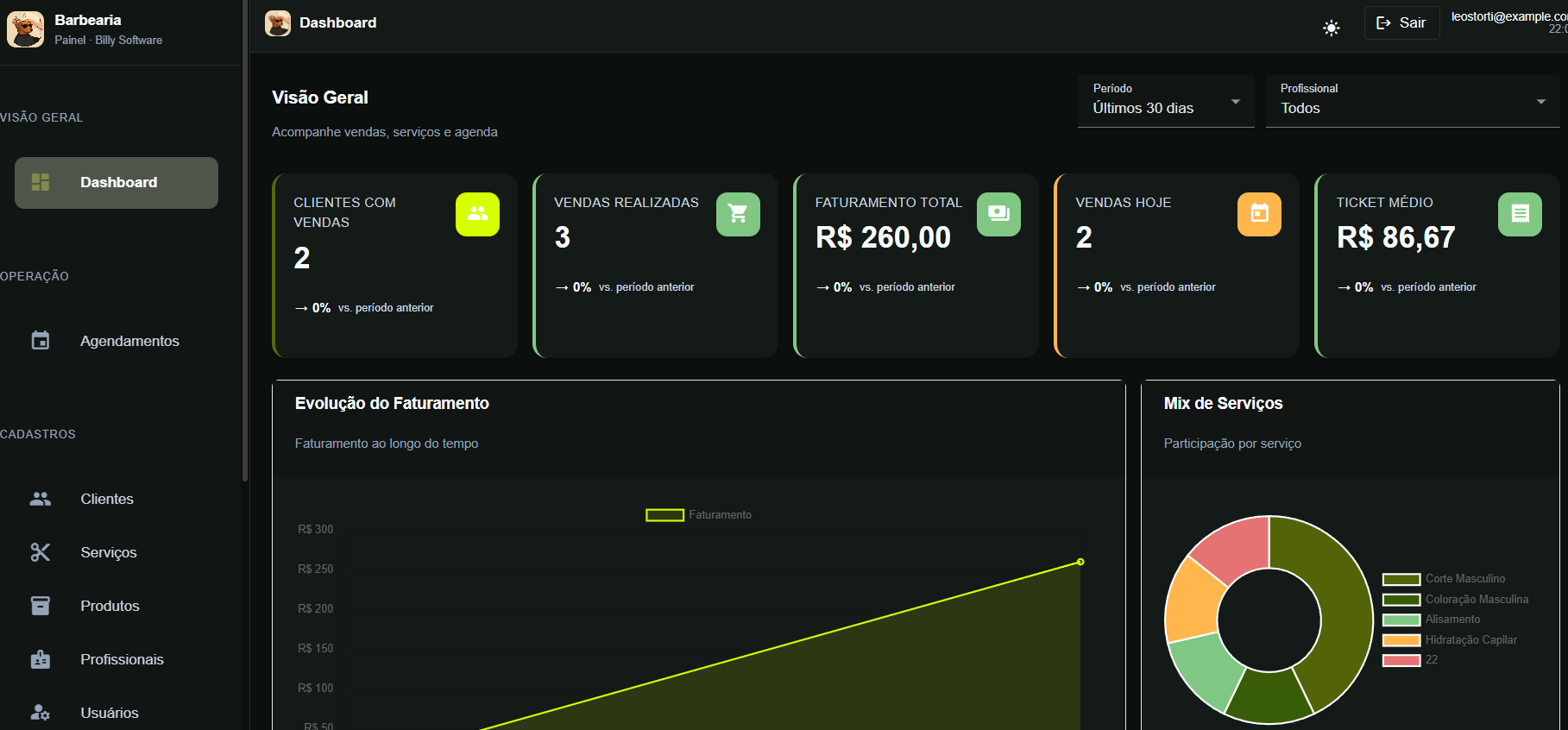Click the Ticket Médio receipt icon
The width and height of the screenshot is (1568, 730).
point(1520,214)
